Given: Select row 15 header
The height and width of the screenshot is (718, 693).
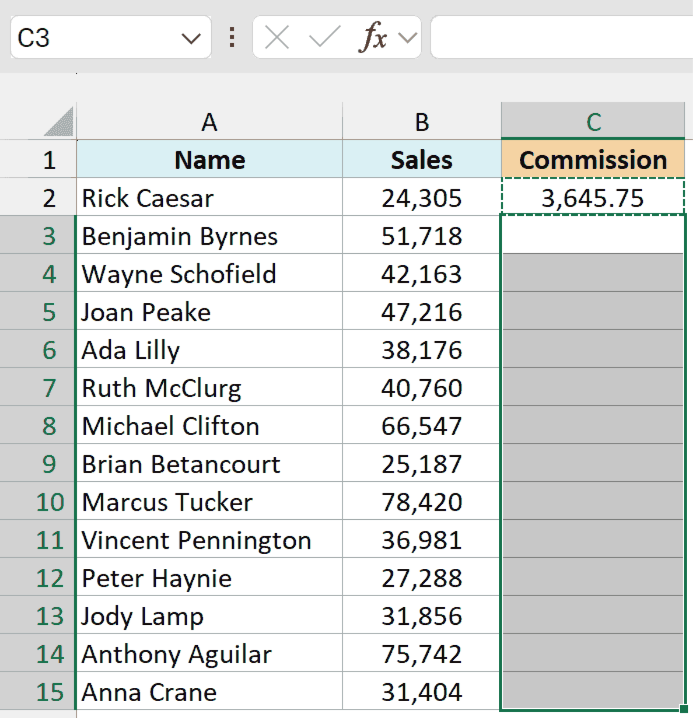Looking at the screenshot, I should (x=38, y=691).
